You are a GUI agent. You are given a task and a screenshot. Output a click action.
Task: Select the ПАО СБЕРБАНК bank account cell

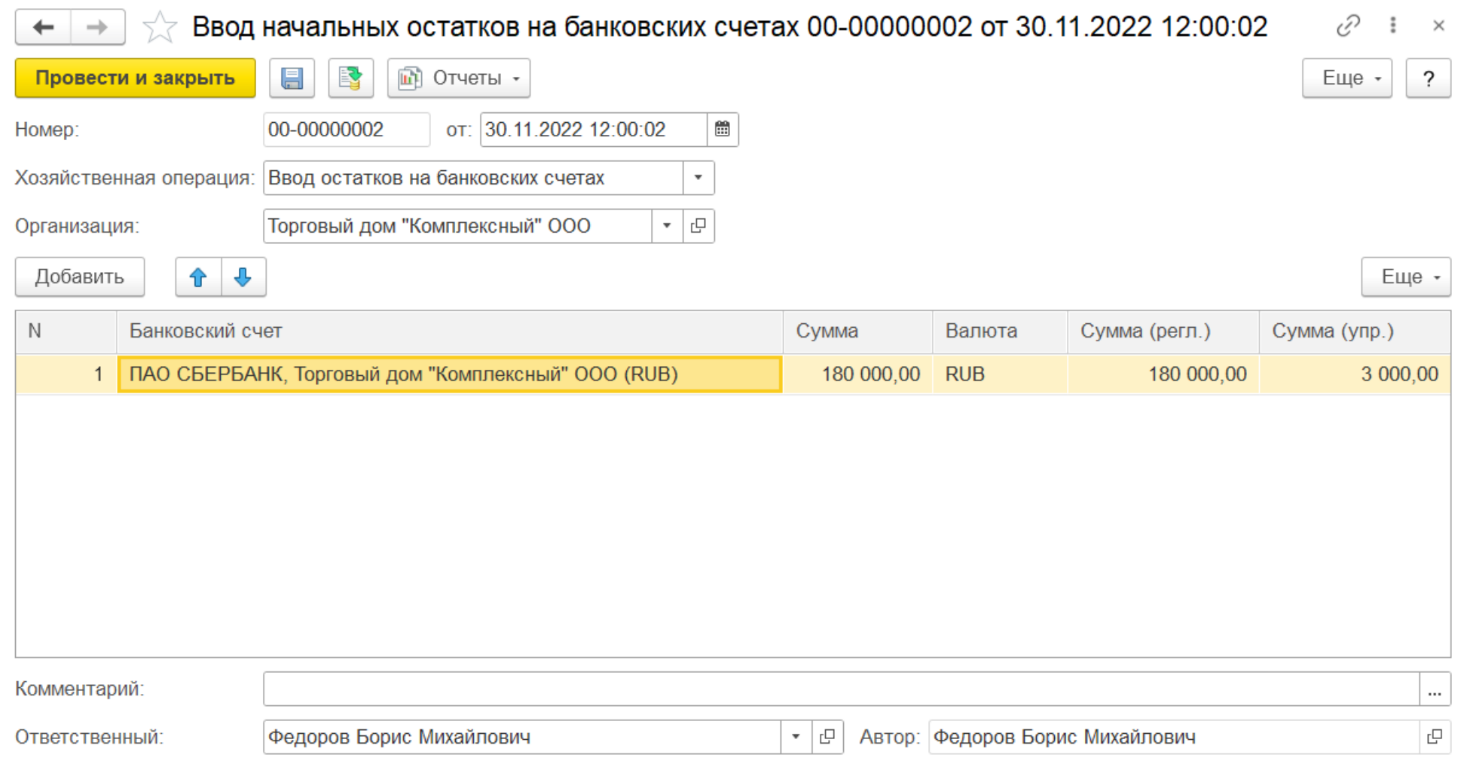tap(449, 375)
